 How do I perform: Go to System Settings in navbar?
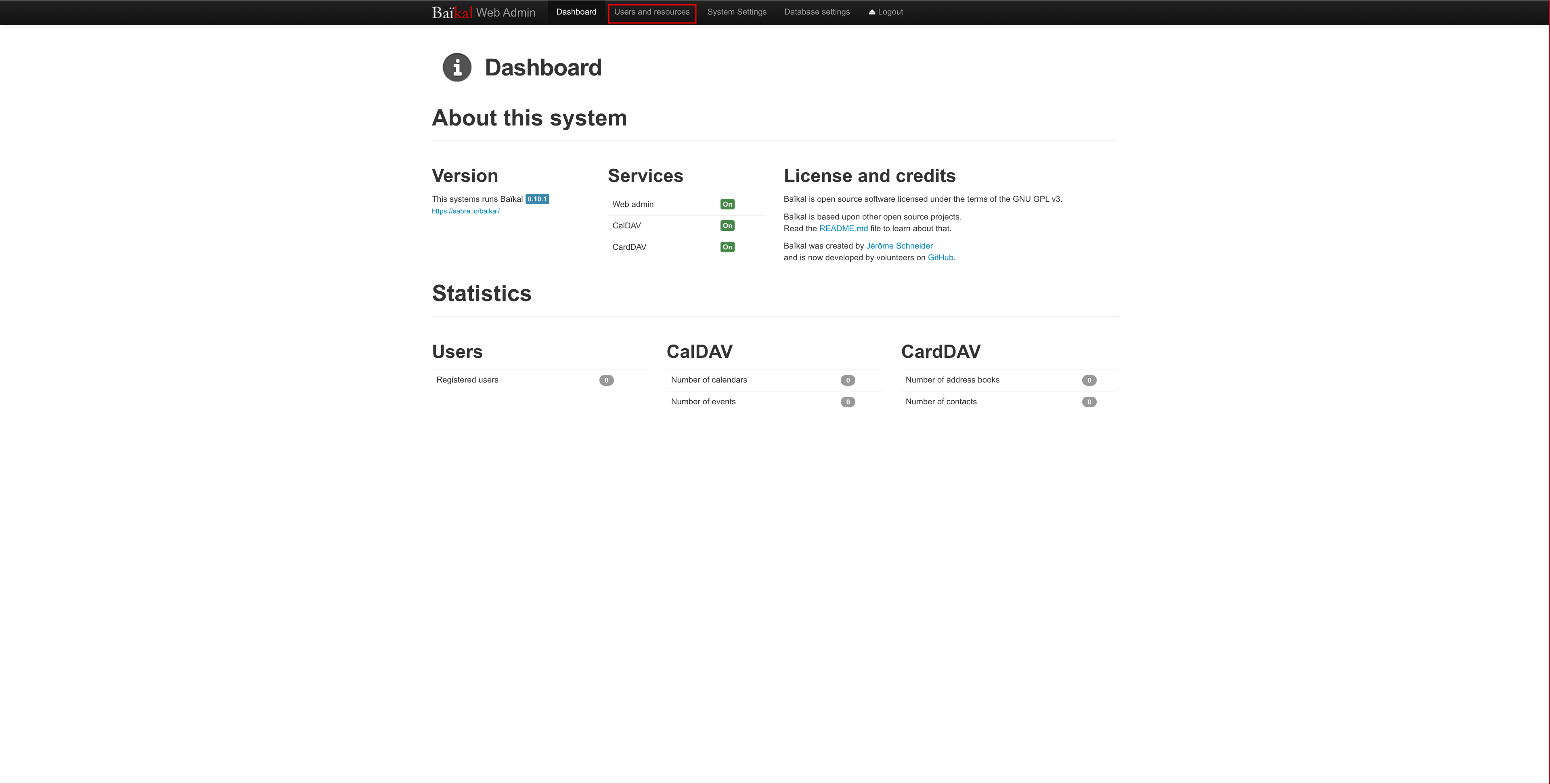737,12
